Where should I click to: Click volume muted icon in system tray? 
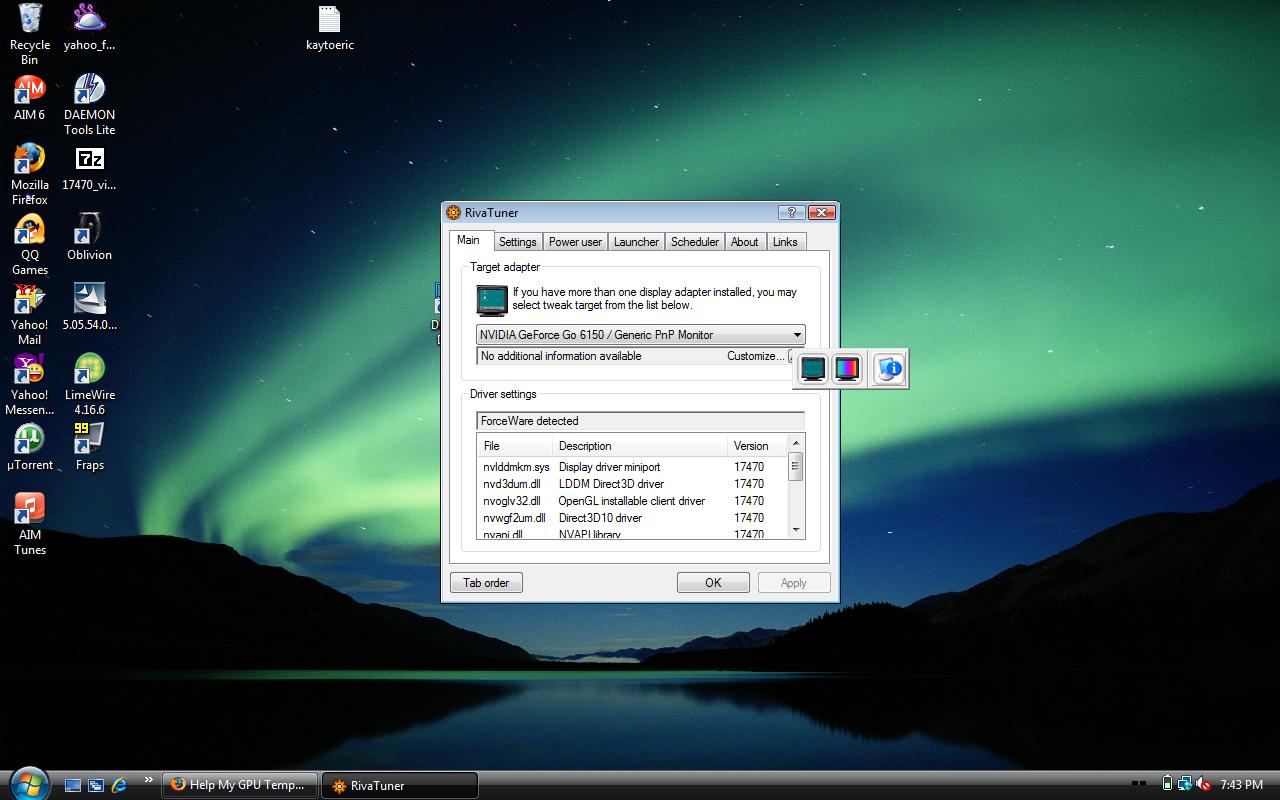[1203, 784]
